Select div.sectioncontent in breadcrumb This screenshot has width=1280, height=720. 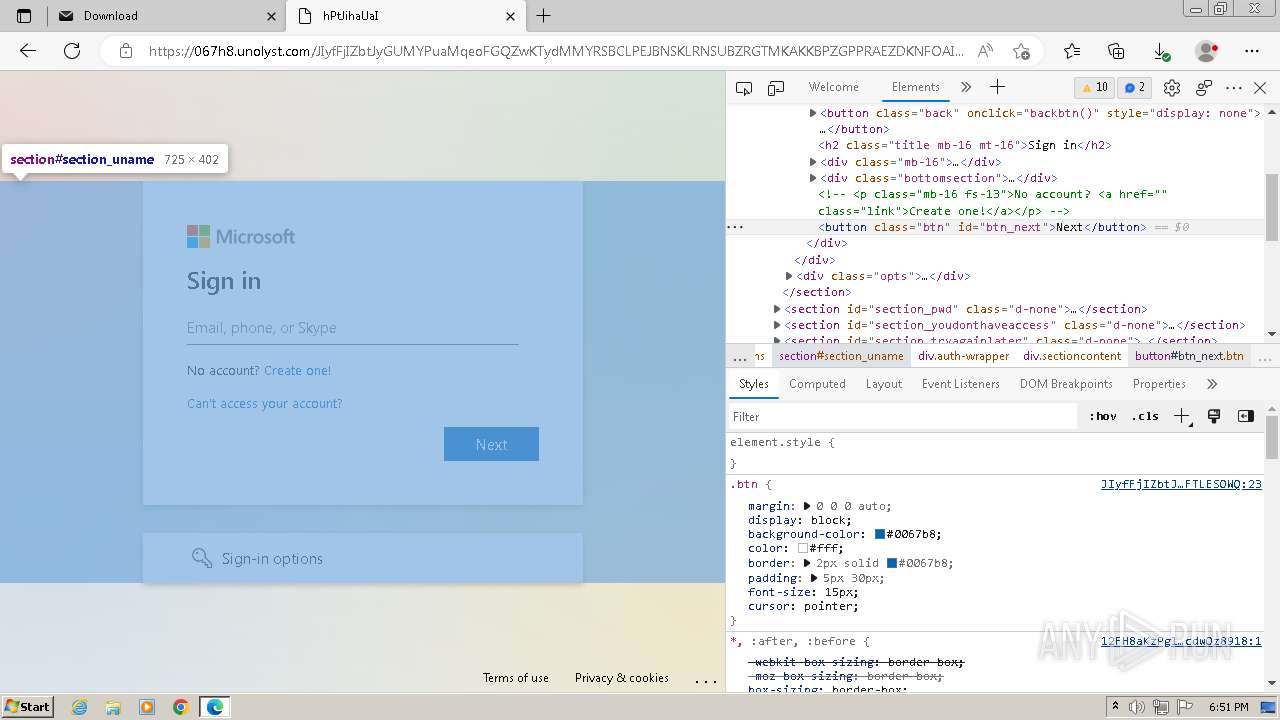(x=1072, y=356)
